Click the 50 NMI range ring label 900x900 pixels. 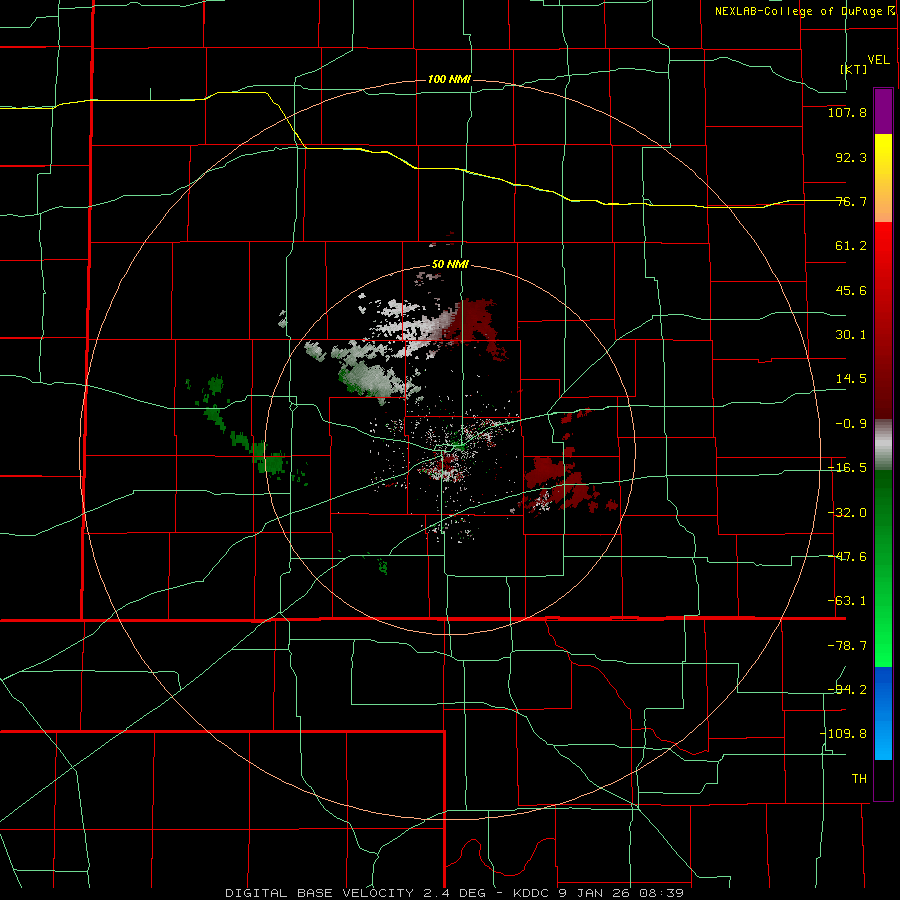click(x=450, y=265)
